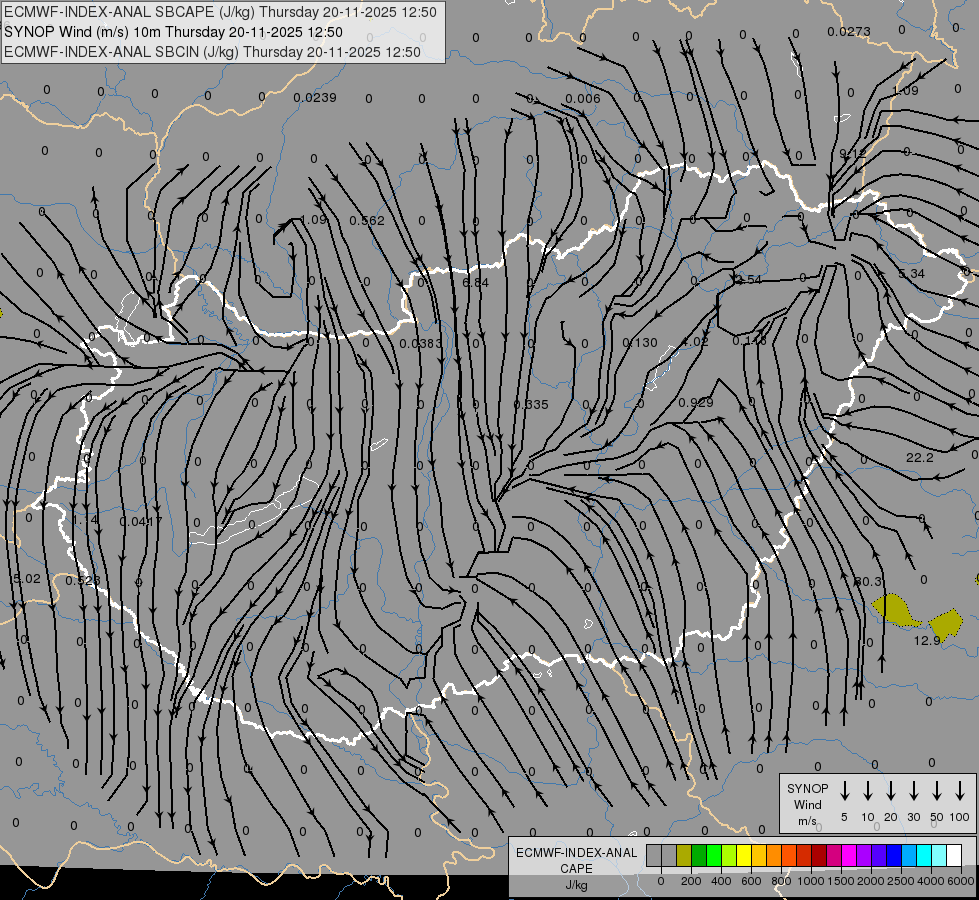This screenshot has height=900, width=979.
Task: Pick the white 6000 J/kg color swatch
Action: [954, 855]
